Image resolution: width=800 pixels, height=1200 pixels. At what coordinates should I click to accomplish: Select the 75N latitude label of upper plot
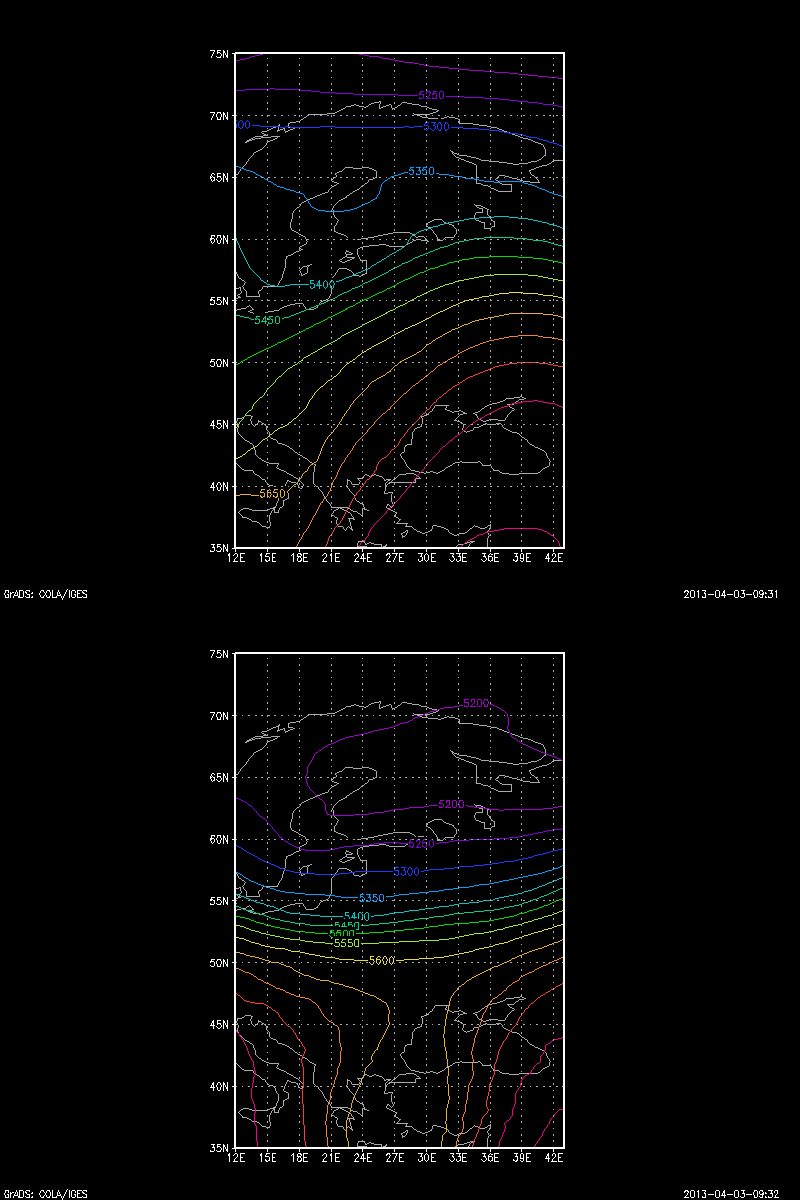(221, 54)
